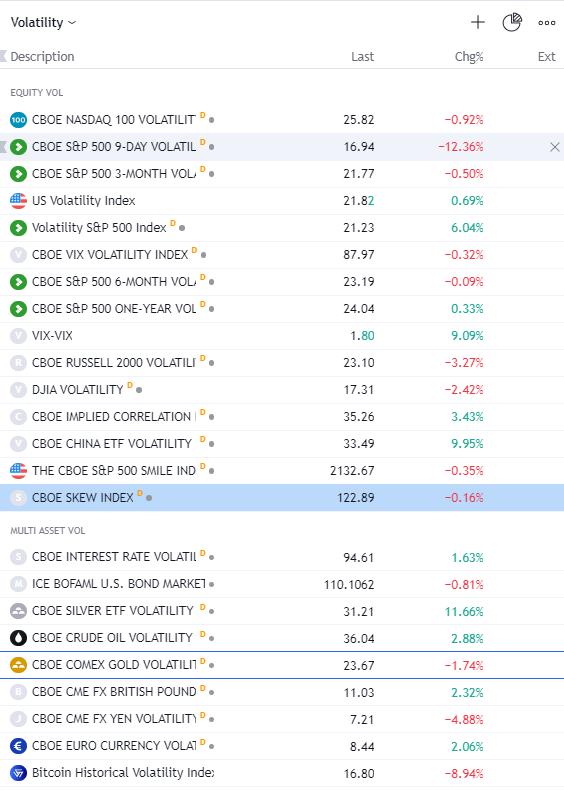
Task: Sort by the Chg% column header
Action: [x=469, y=57]
